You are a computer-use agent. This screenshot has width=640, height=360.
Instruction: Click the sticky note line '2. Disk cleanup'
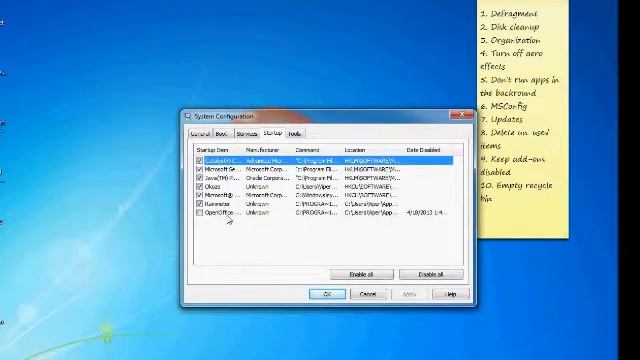[510, 27]
